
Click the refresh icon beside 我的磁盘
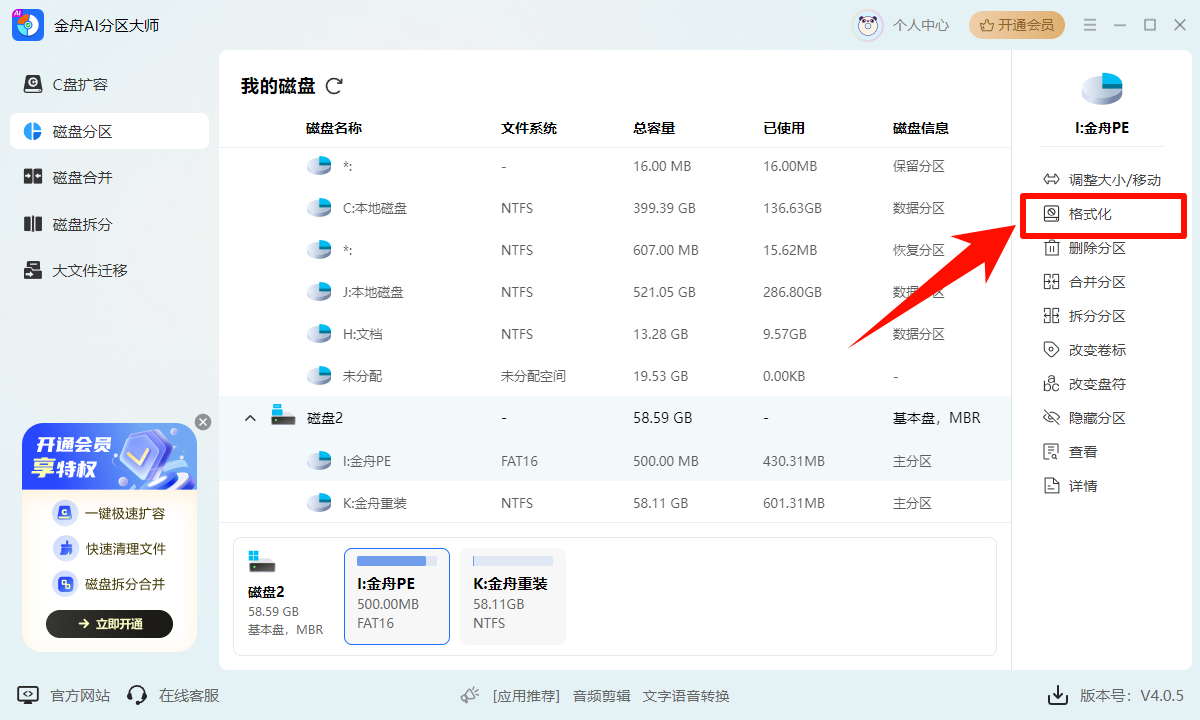[334, 87]
